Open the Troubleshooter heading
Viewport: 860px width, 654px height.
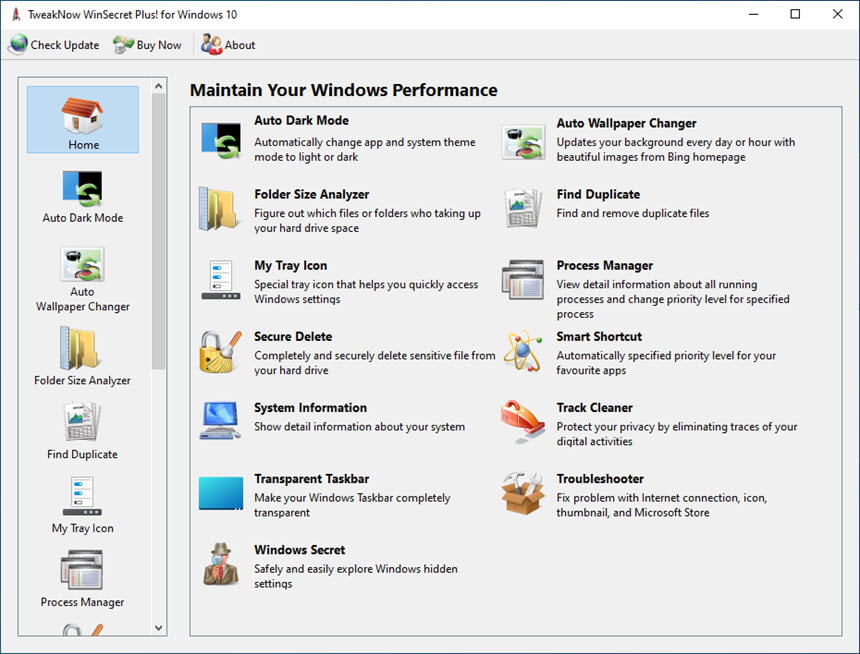click(x=600, y=478)
